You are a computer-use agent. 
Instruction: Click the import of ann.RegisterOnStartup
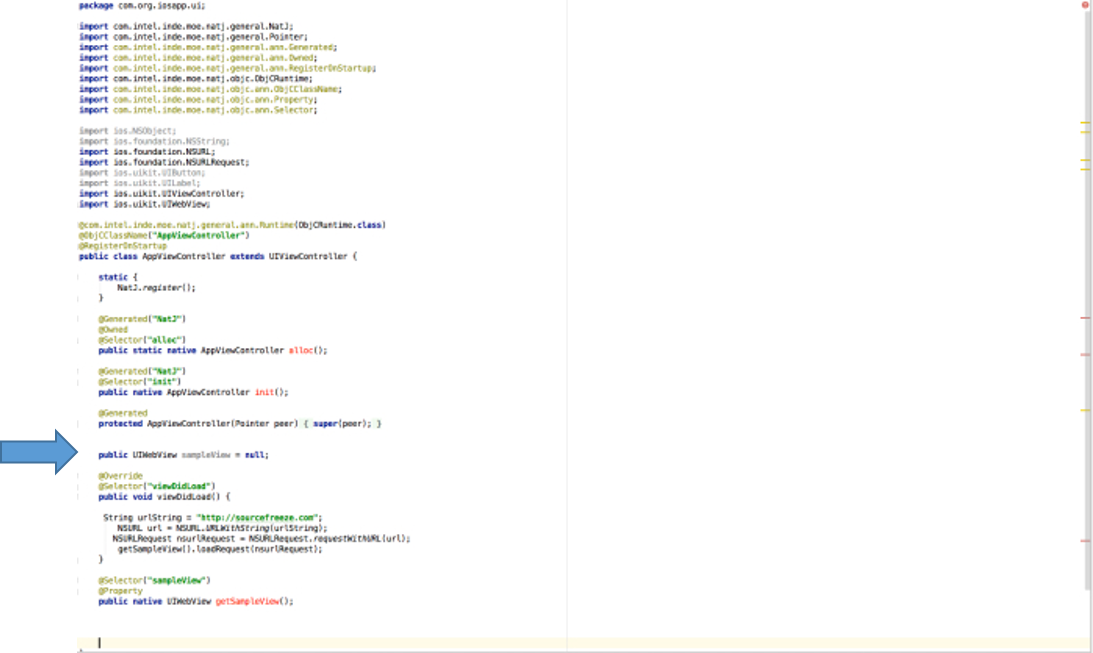click(x=227, y=68)
